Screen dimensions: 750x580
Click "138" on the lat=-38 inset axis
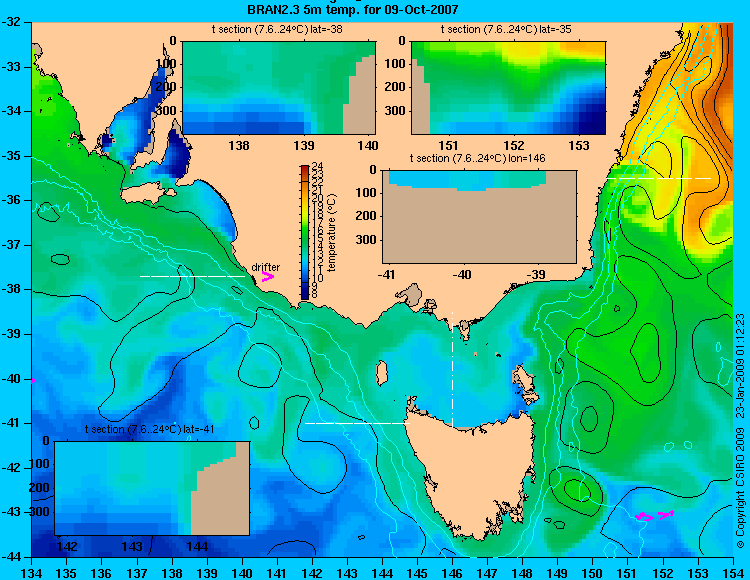tap(239, 145)
